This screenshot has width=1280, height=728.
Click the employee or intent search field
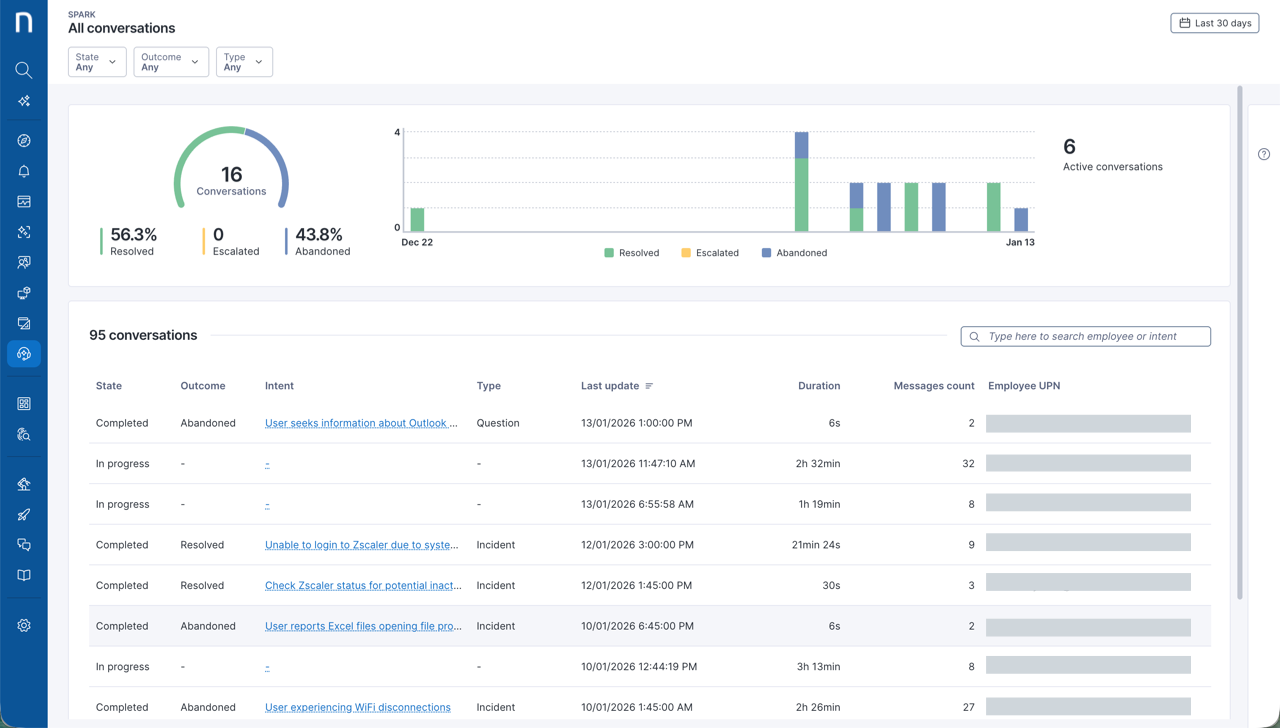point(1086,336)
